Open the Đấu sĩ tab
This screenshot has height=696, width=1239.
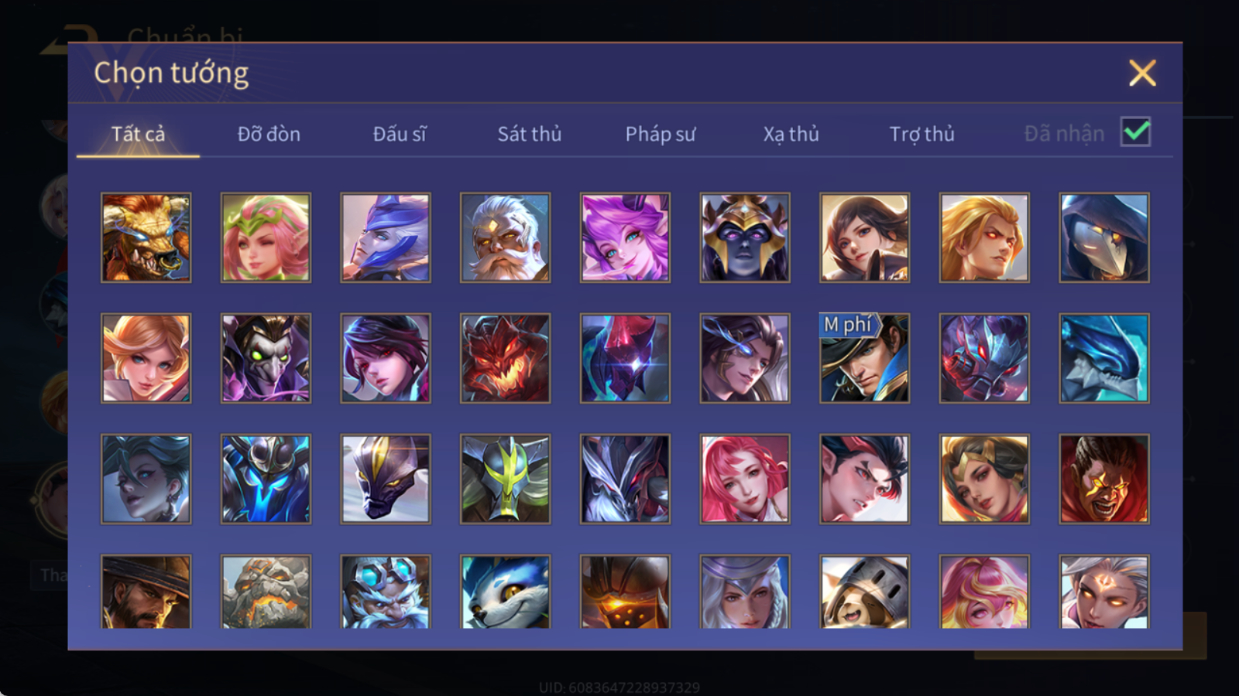(x=399, y=134)
